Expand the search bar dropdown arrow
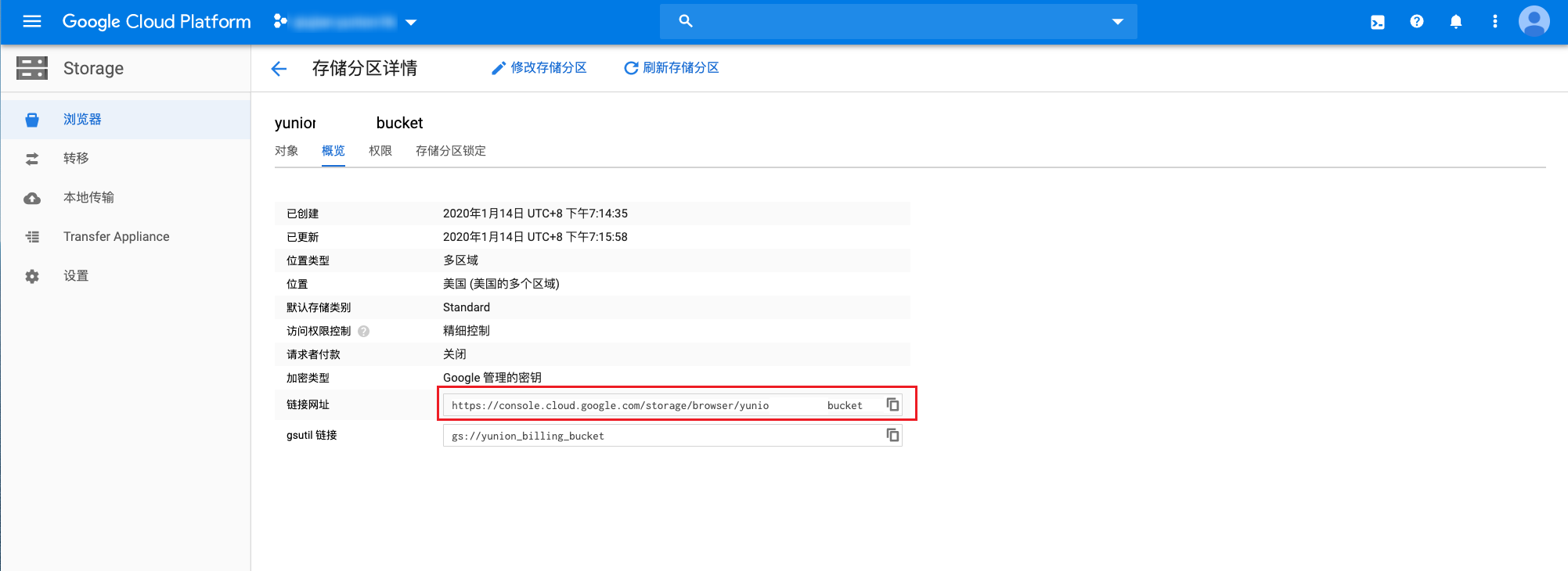The height and width of the screenshot is (571, 1568). [x=1118, y=22]
